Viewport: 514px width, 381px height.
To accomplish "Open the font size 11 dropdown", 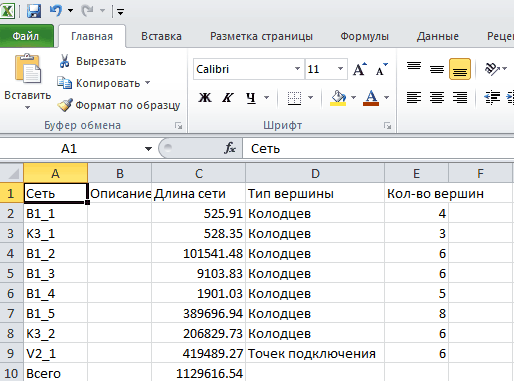I will click(340, 69).
